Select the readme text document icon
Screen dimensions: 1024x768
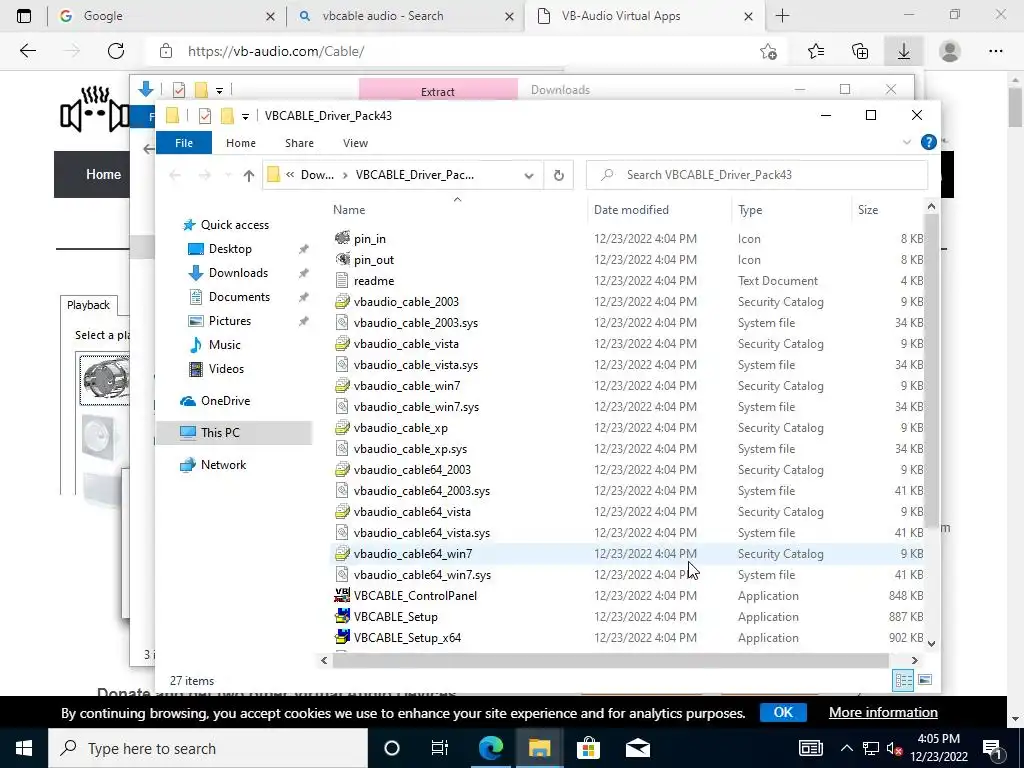342,281
